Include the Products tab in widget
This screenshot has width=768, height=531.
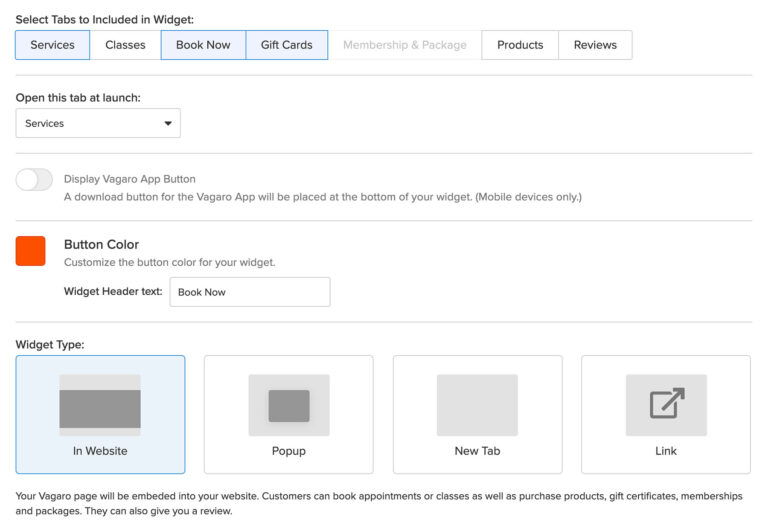pyautogui.click(x=520, y=45)
